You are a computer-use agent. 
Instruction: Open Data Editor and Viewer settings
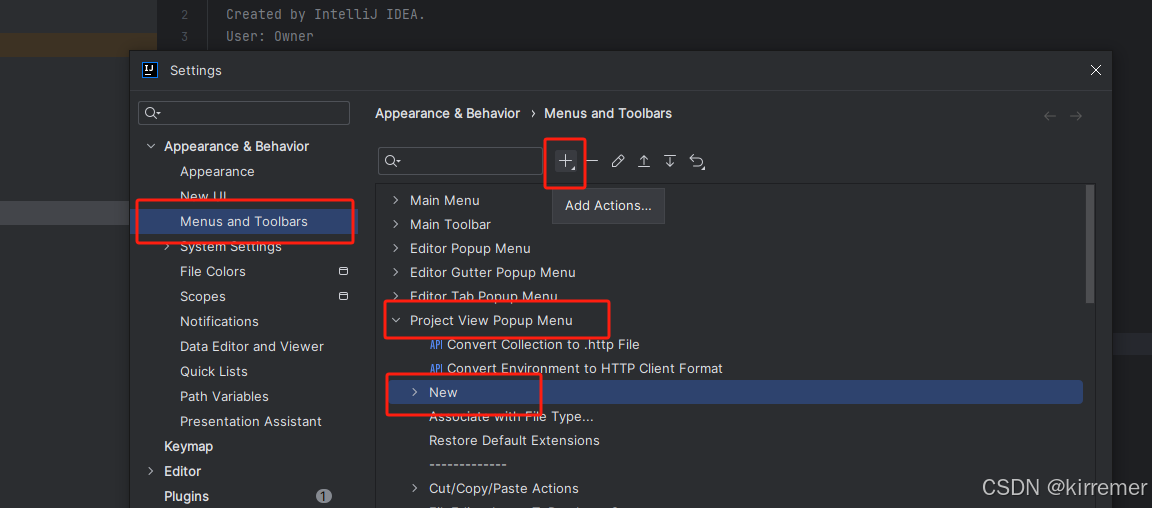point(252,346)
